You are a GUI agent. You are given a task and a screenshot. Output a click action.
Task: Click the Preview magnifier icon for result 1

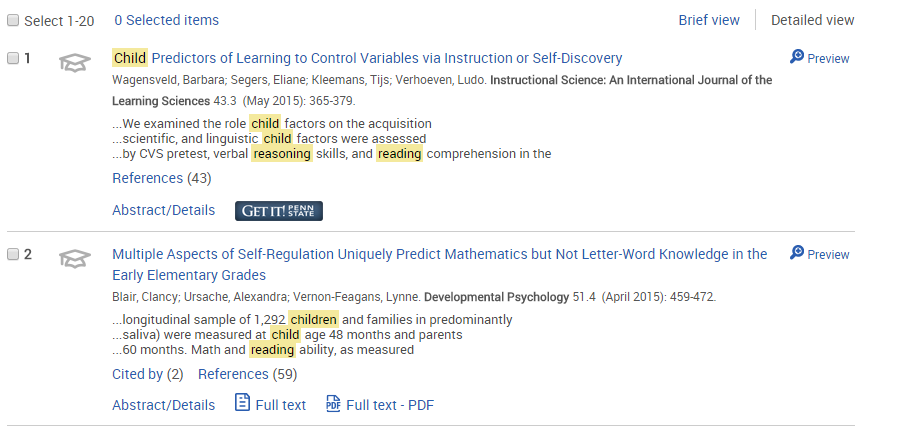tap(797, 57)
